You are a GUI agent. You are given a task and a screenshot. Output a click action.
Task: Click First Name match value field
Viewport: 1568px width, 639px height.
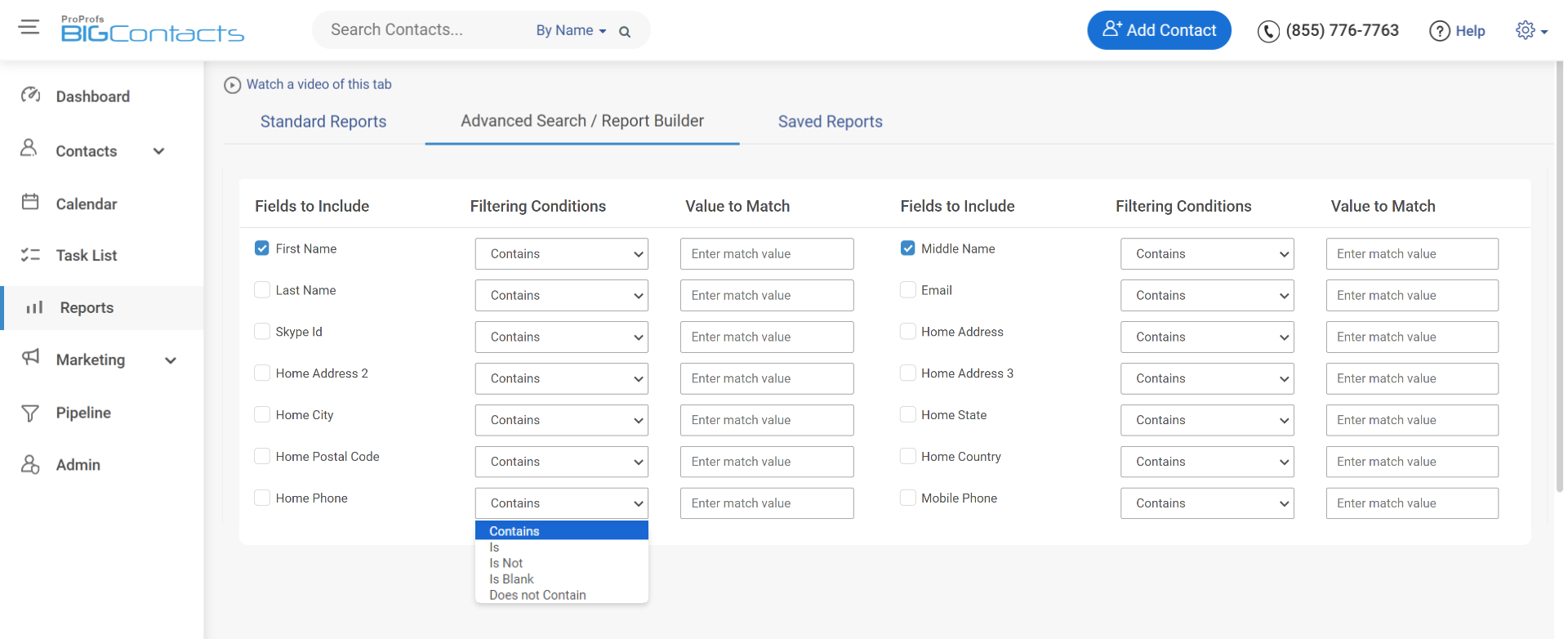point(767,253)
